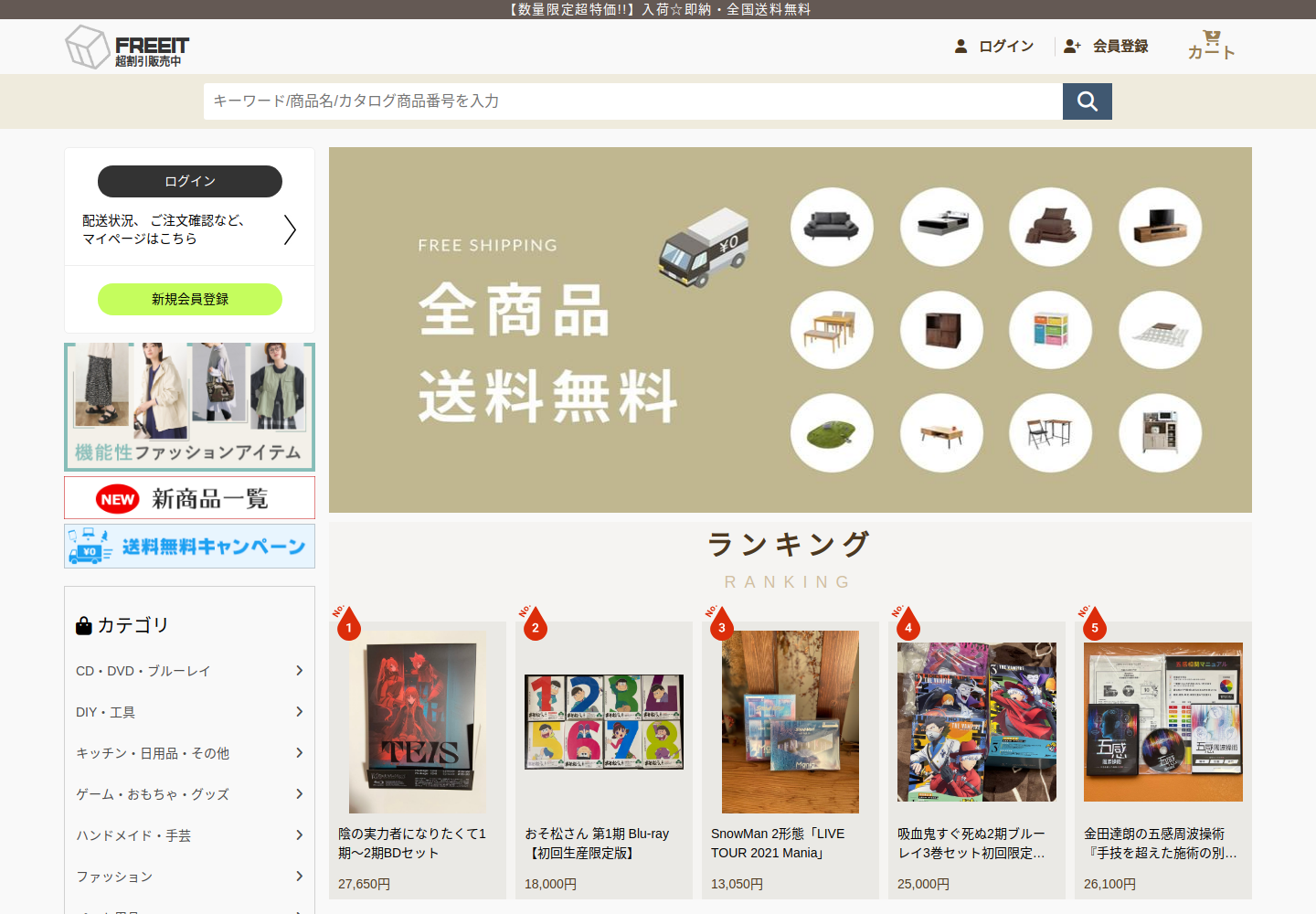Click the 全商品送料無料 banner text
1316x914 pixels.
(548, 354)
